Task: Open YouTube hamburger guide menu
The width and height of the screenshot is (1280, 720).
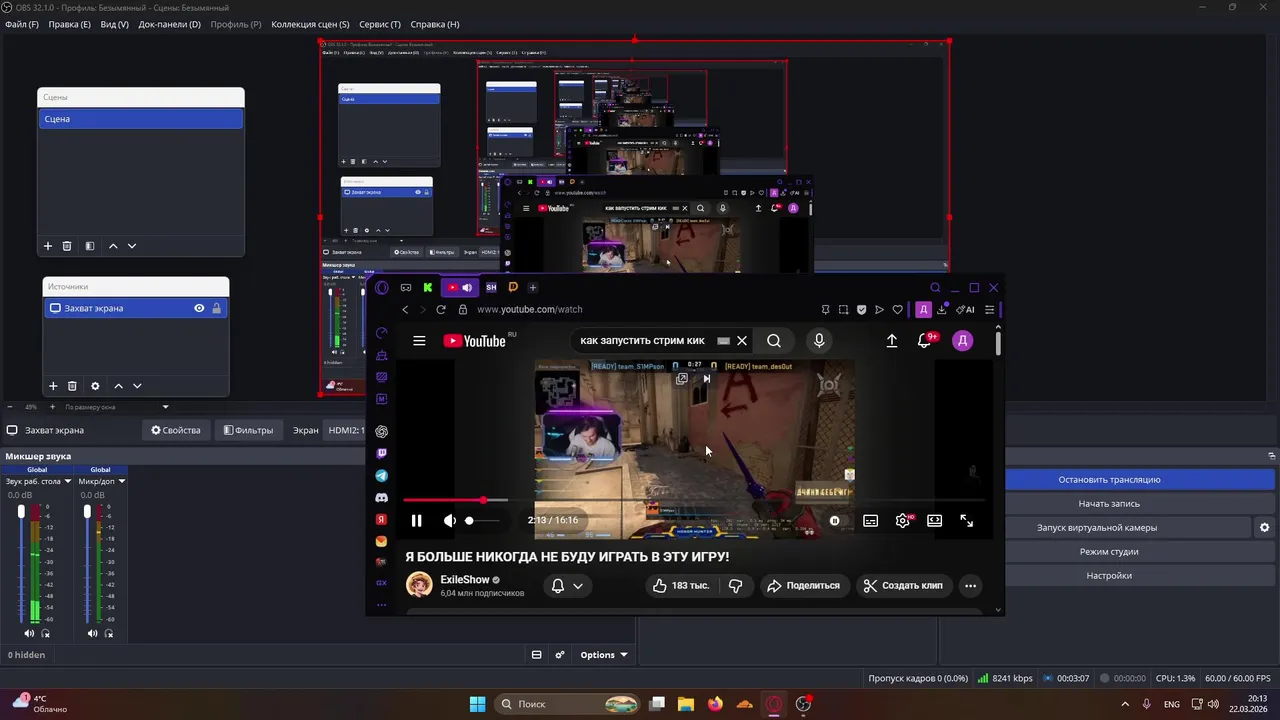Action: point(419,341)
